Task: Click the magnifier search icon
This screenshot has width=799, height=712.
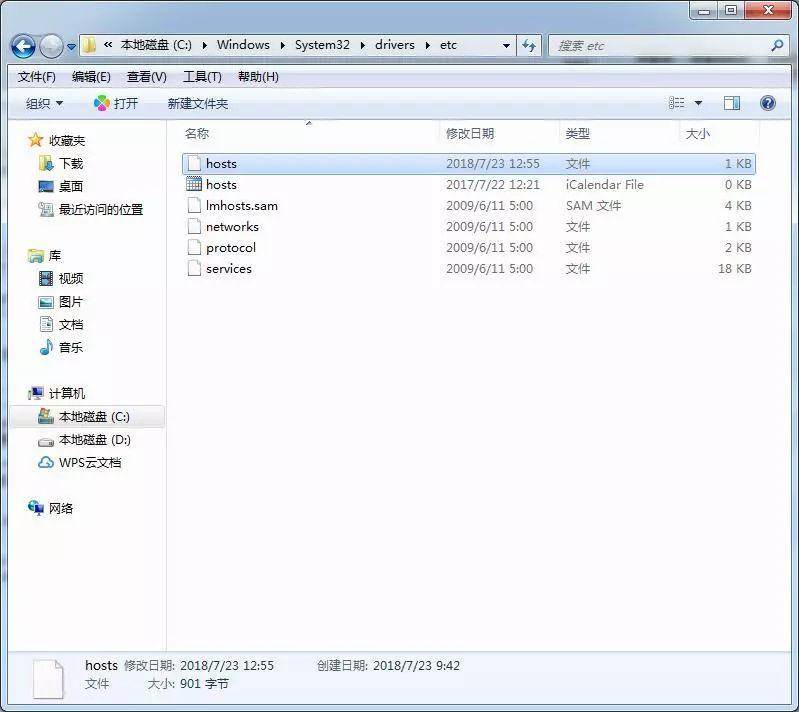Action: tap(777, 45)
